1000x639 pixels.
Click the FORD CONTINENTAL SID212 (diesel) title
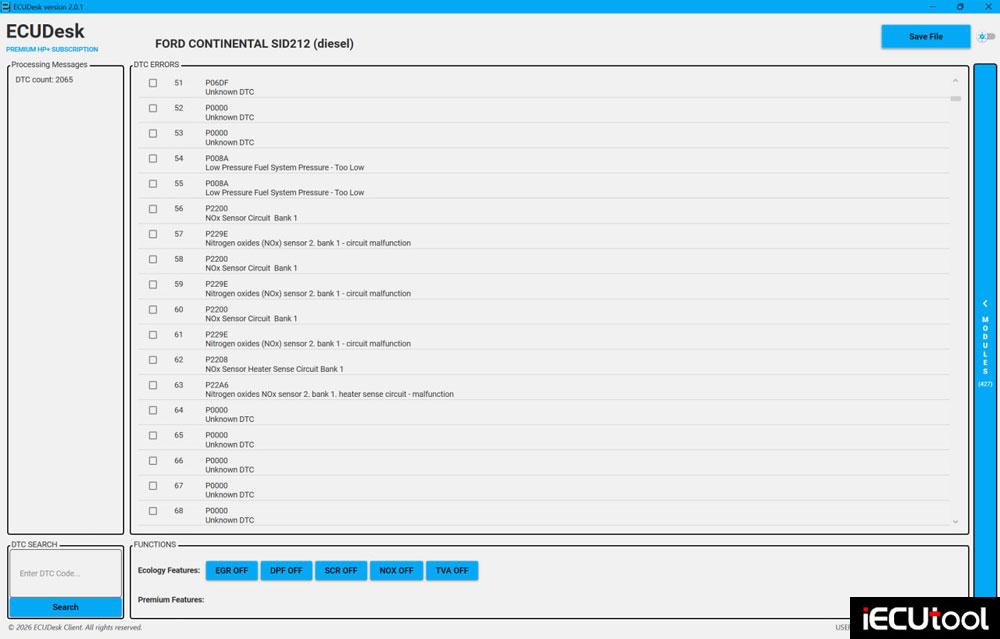[254, 44]
